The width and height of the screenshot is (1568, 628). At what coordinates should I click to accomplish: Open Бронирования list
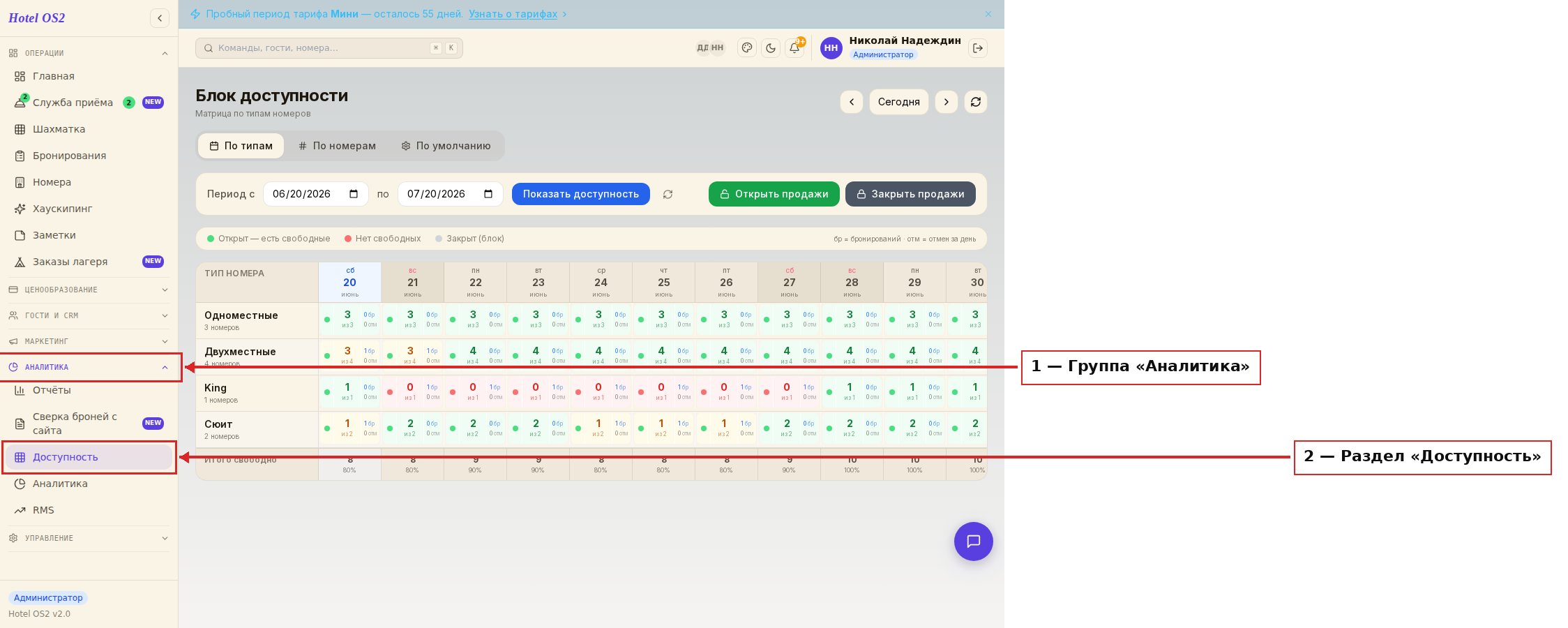tap(89, 156)
